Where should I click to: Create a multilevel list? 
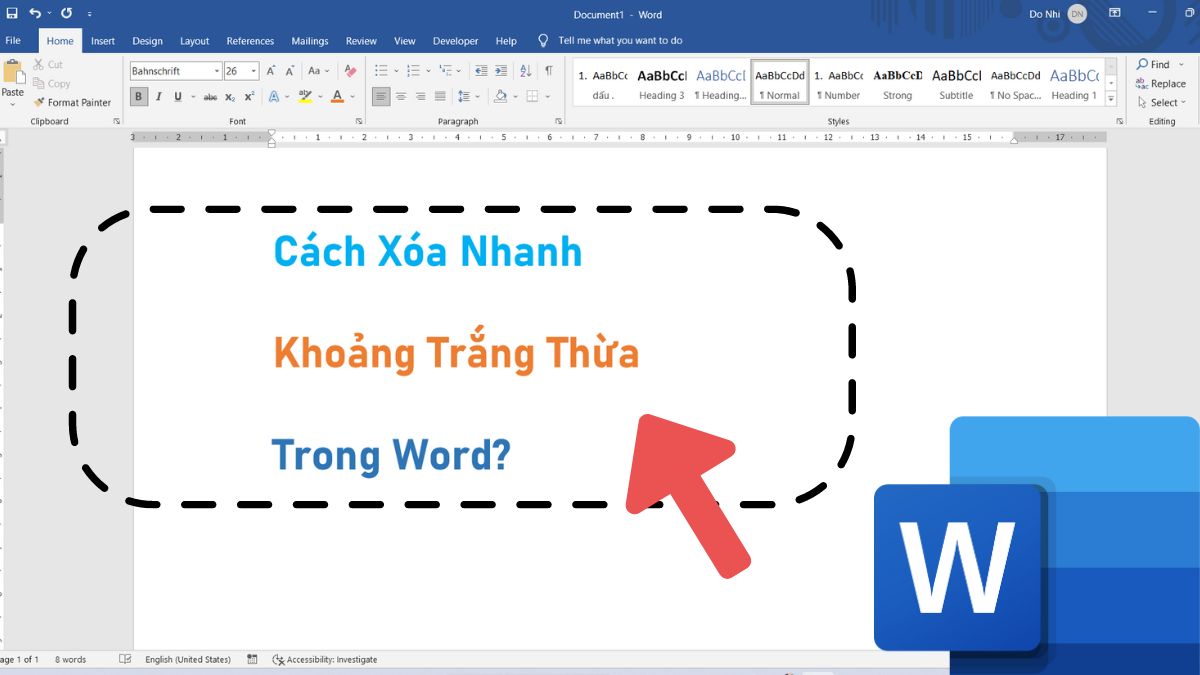(x=445, y=71)
